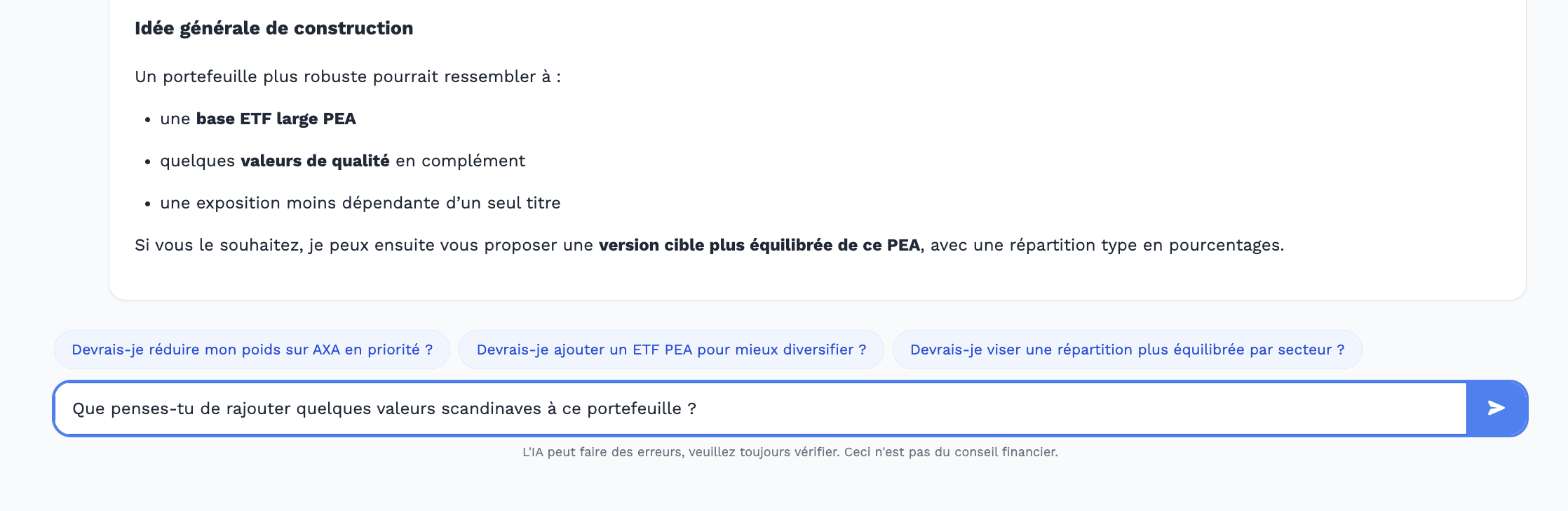Click the bullet dot before "une base ETF"

point(148,120)
